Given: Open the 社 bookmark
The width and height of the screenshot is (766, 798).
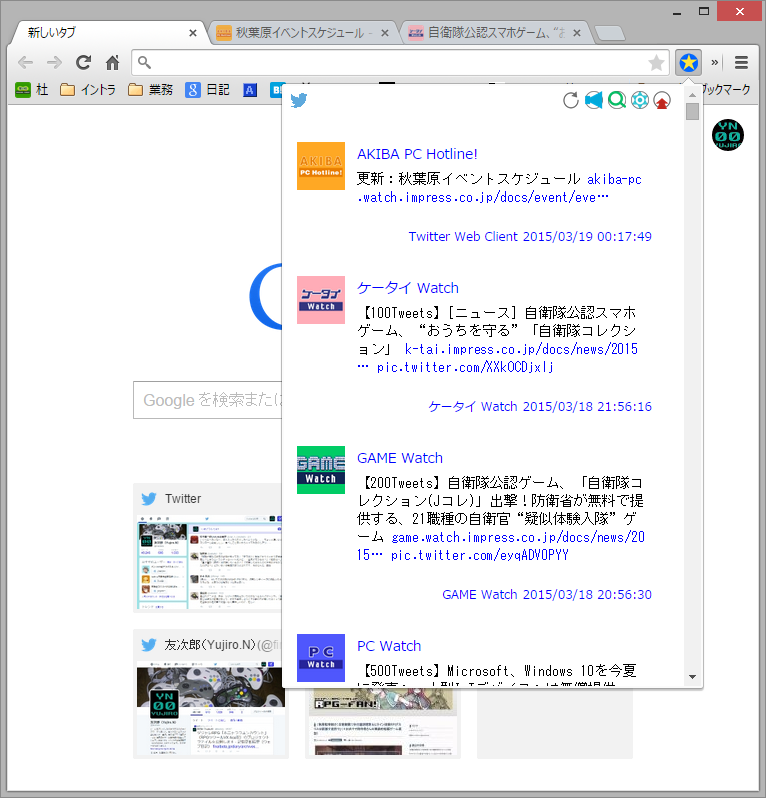Looking at the screenshot, I should point(32,90).
